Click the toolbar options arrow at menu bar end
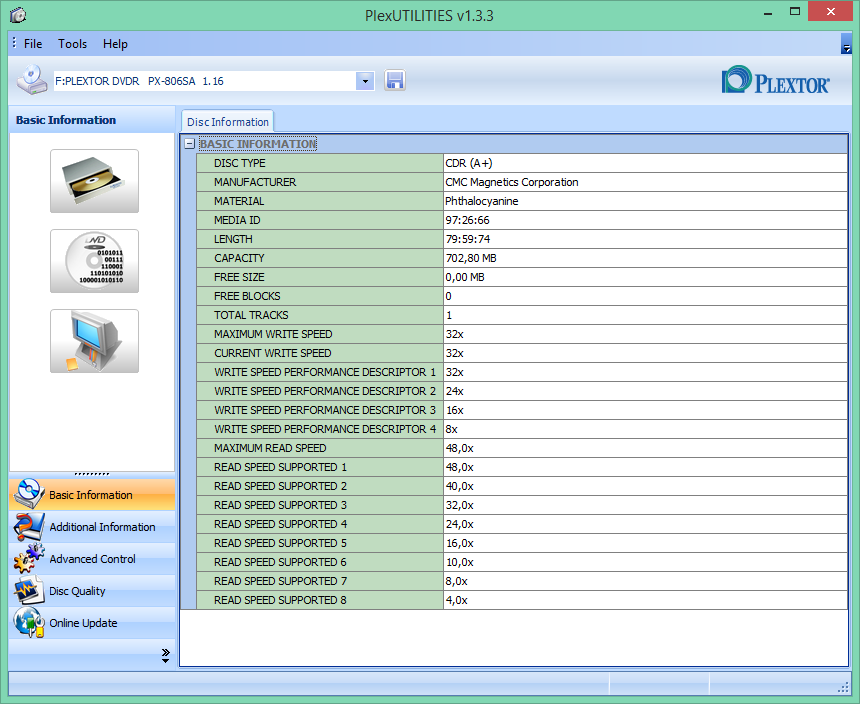 pos(846,44)
